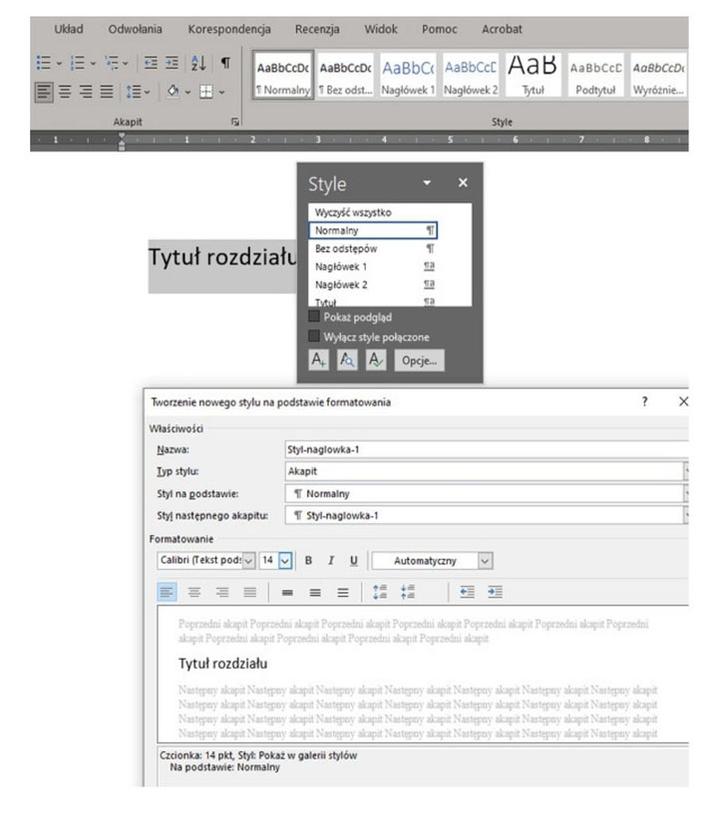Click the Nazwa field containing Styl-naglowka-1
The image size is (720, 828).
(x=480, y=449)
